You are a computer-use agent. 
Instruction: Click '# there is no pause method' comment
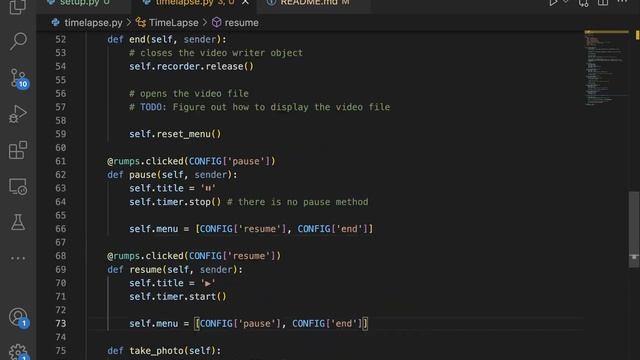click(298, 202)
